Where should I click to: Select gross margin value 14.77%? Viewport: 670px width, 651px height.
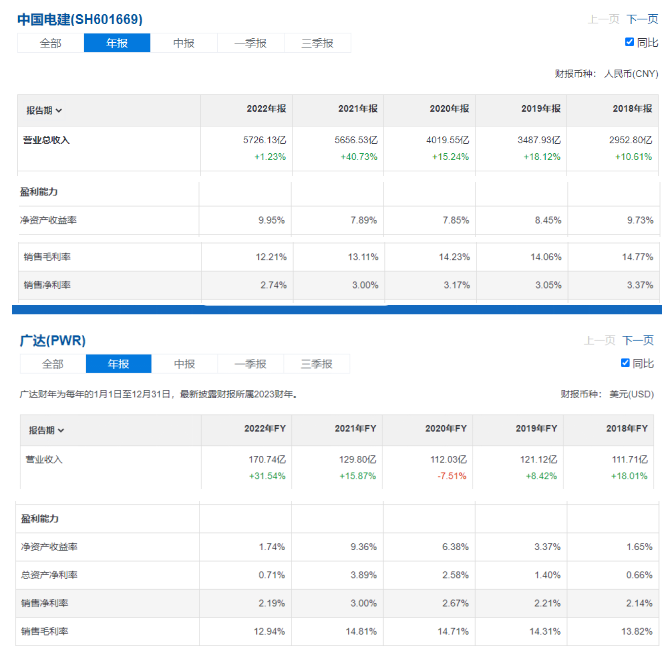pyautogui.click(x=638, y=257)
